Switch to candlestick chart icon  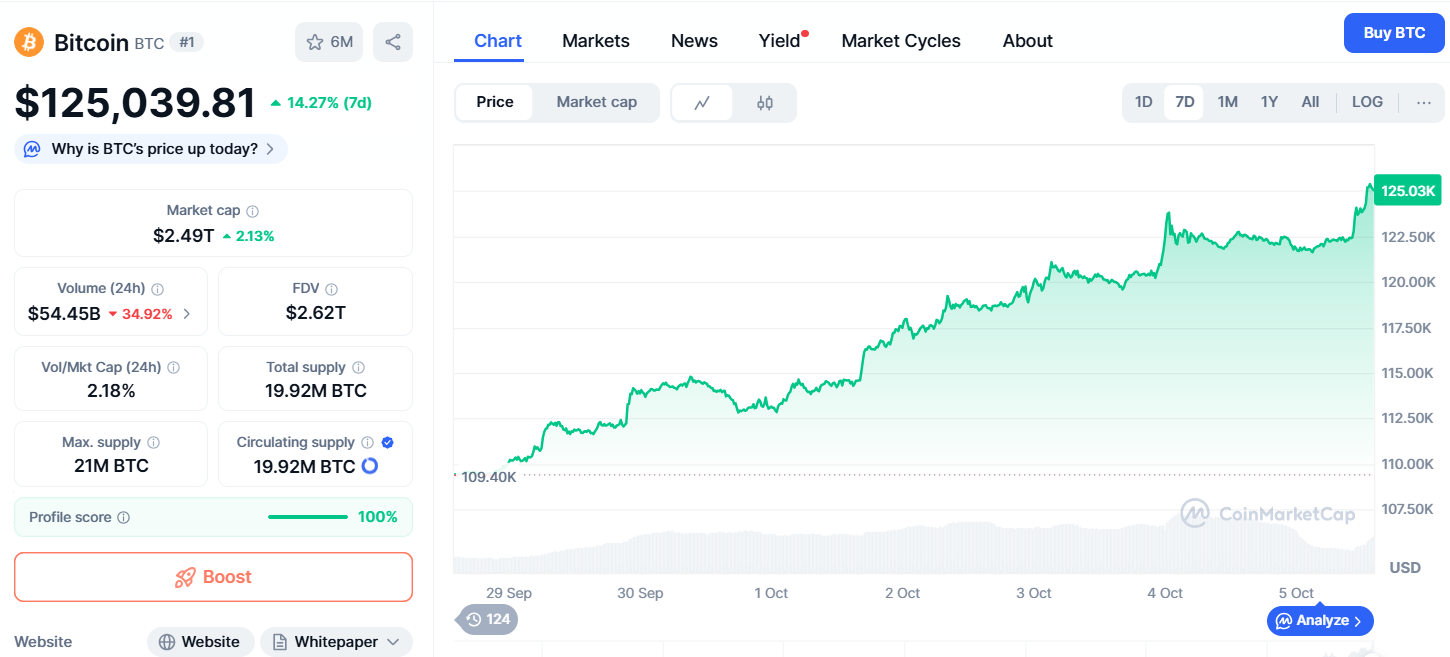tap(765, 102)
